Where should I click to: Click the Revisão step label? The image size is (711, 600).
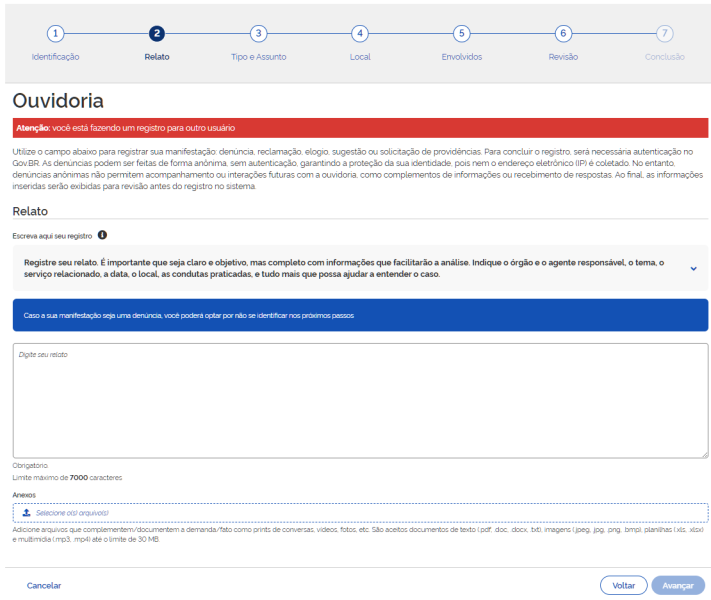pos(563,57)
